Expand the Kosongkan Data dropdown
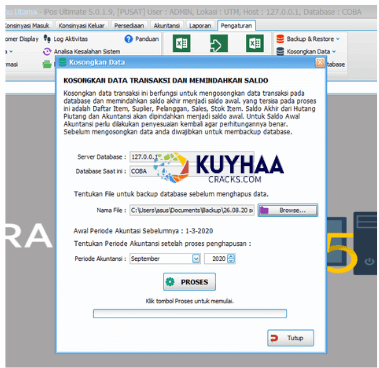 (x=334, y=52)
